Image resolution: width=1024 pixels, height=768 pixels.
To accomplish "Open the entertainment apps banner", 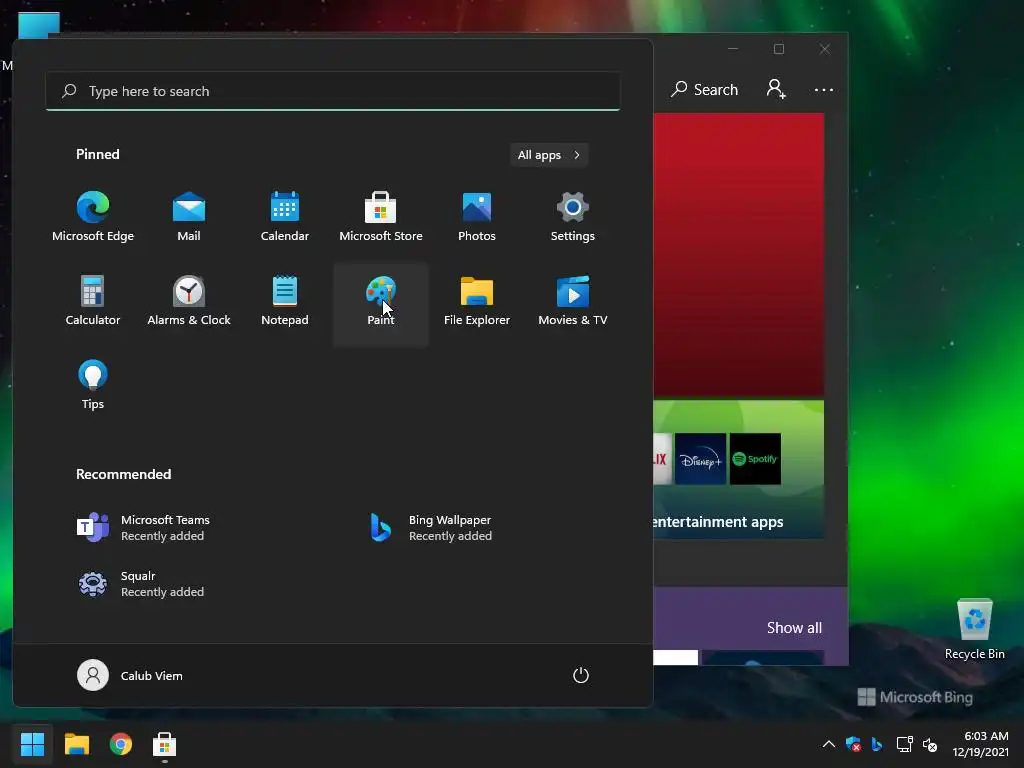I will 739,470.
